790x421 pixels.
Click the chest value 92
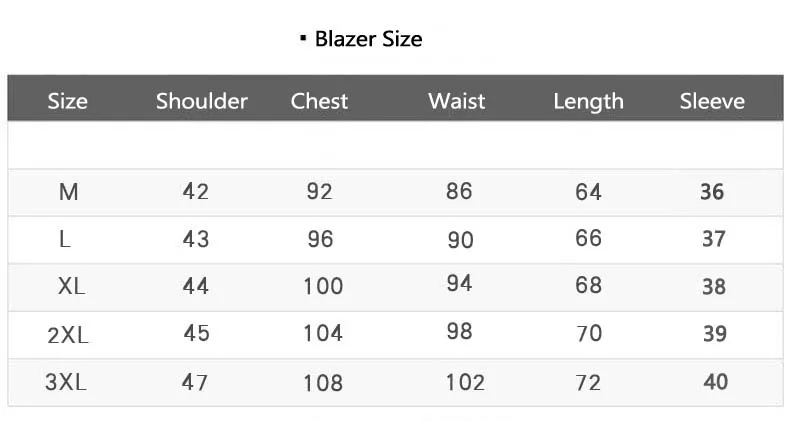[319, 191]
